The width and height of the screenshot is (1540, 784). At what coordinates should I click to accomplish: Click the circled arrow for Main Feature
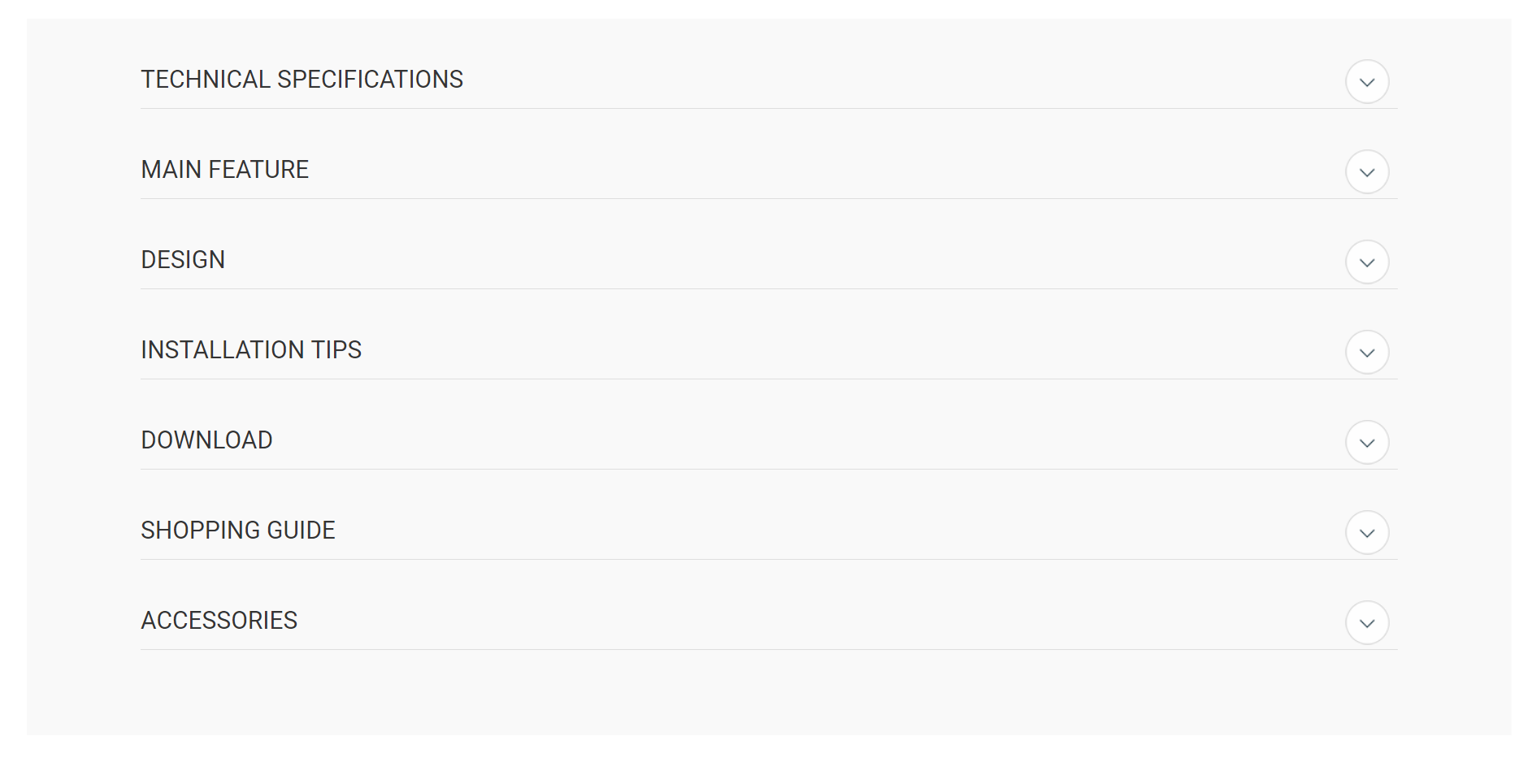tap(1367, 171)
